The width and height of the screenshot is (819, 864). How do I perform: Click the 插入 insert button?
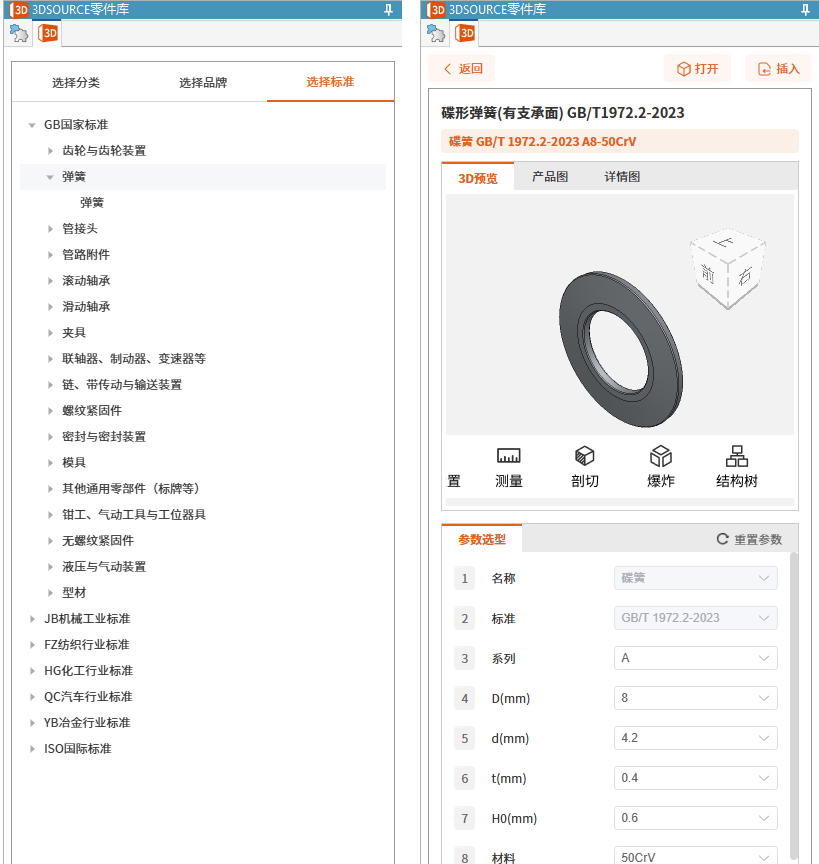[x=778, y=69]
